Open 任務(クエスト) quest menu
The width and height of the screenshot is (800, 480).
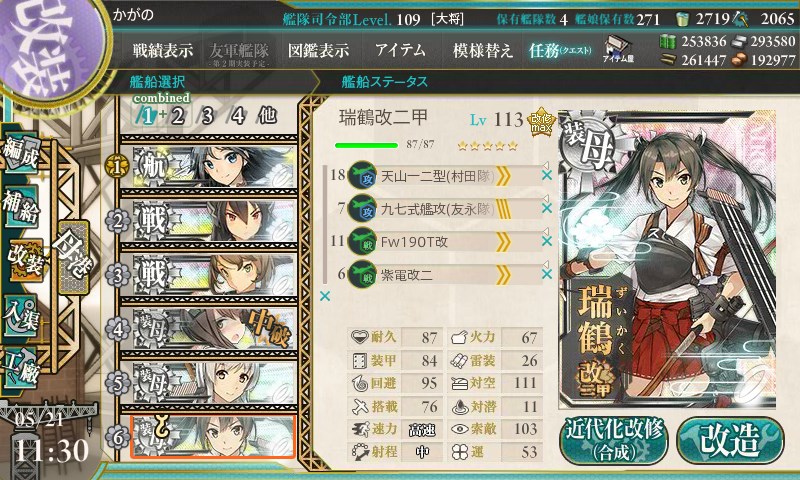[x=560, y=50]
